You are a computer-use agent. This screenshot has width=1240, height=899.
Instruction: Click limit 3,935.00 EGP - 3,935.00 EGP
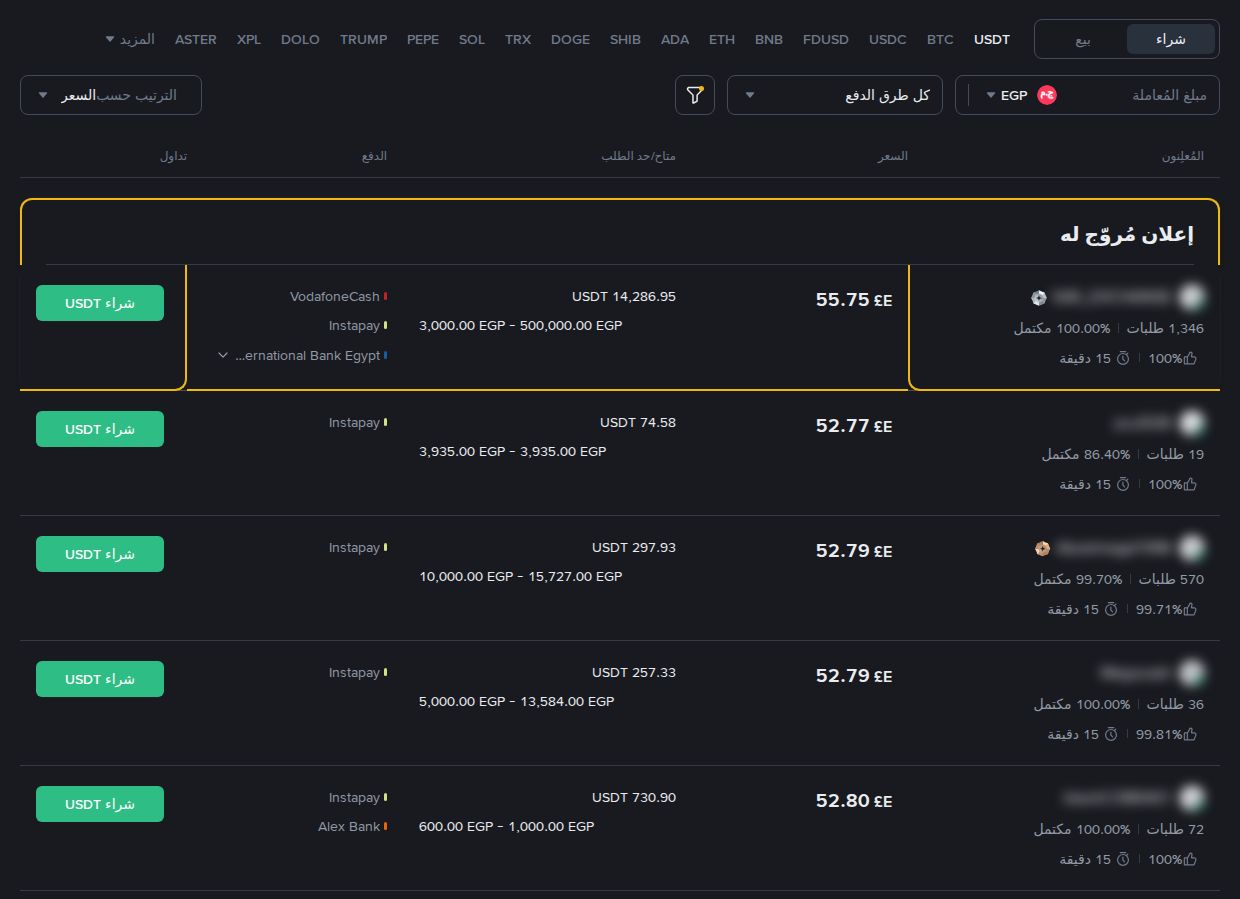pyautogui.click(x=513, y=451)
